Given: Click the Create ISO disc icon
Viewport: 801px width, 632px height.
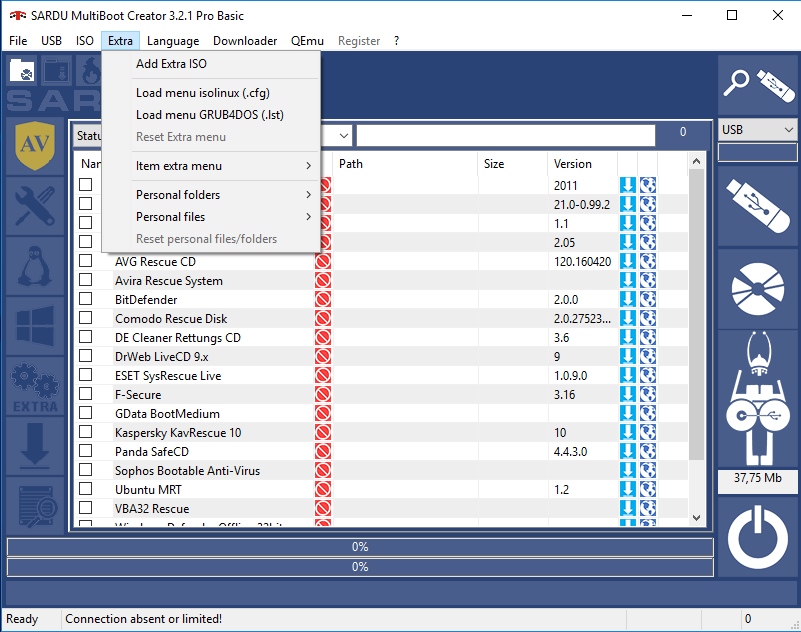Looking at the screenshot, I should pyautogui.click(x=758, y=289).
